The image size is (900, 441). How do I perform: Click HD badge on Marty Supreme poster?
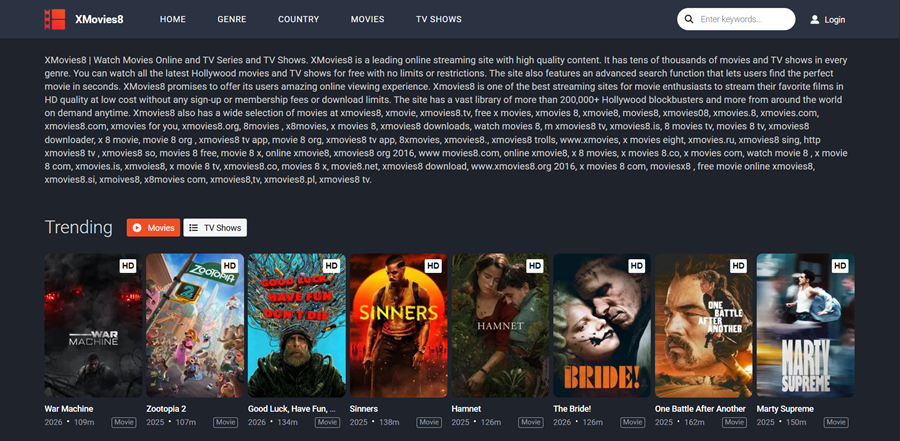[x=840, y=265]
